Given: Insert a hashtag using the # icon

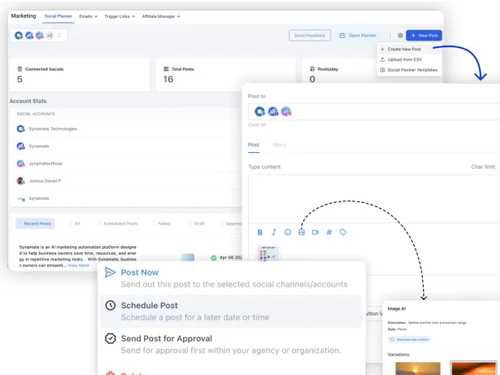Looking at the screenshot, I should coord(329,232).
